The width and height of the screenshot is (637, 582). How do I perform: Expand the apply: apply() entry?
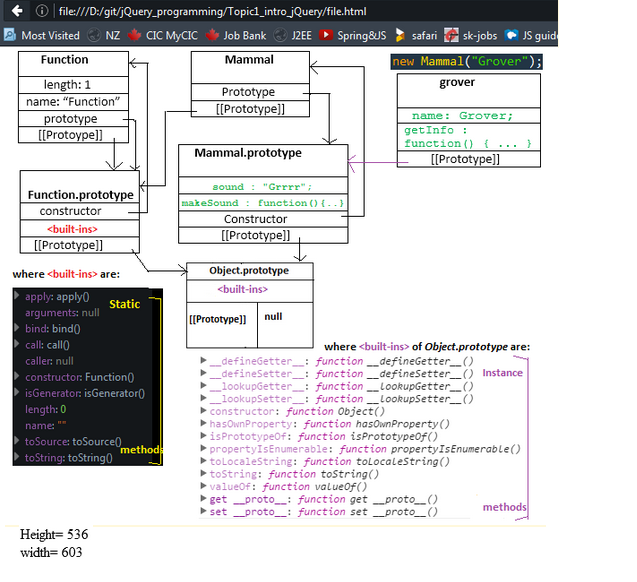point(17,296)
